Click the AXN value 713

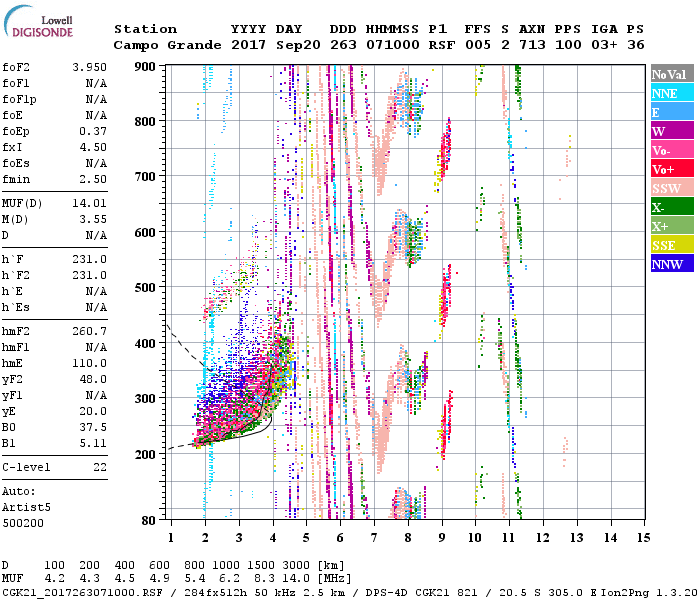(532, 45)
